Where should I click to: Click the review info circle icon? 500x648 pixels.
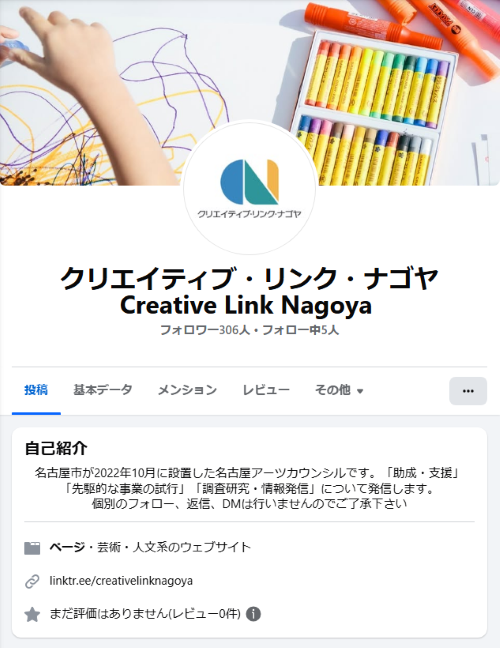pyautogui.click(x=253, y=614)
